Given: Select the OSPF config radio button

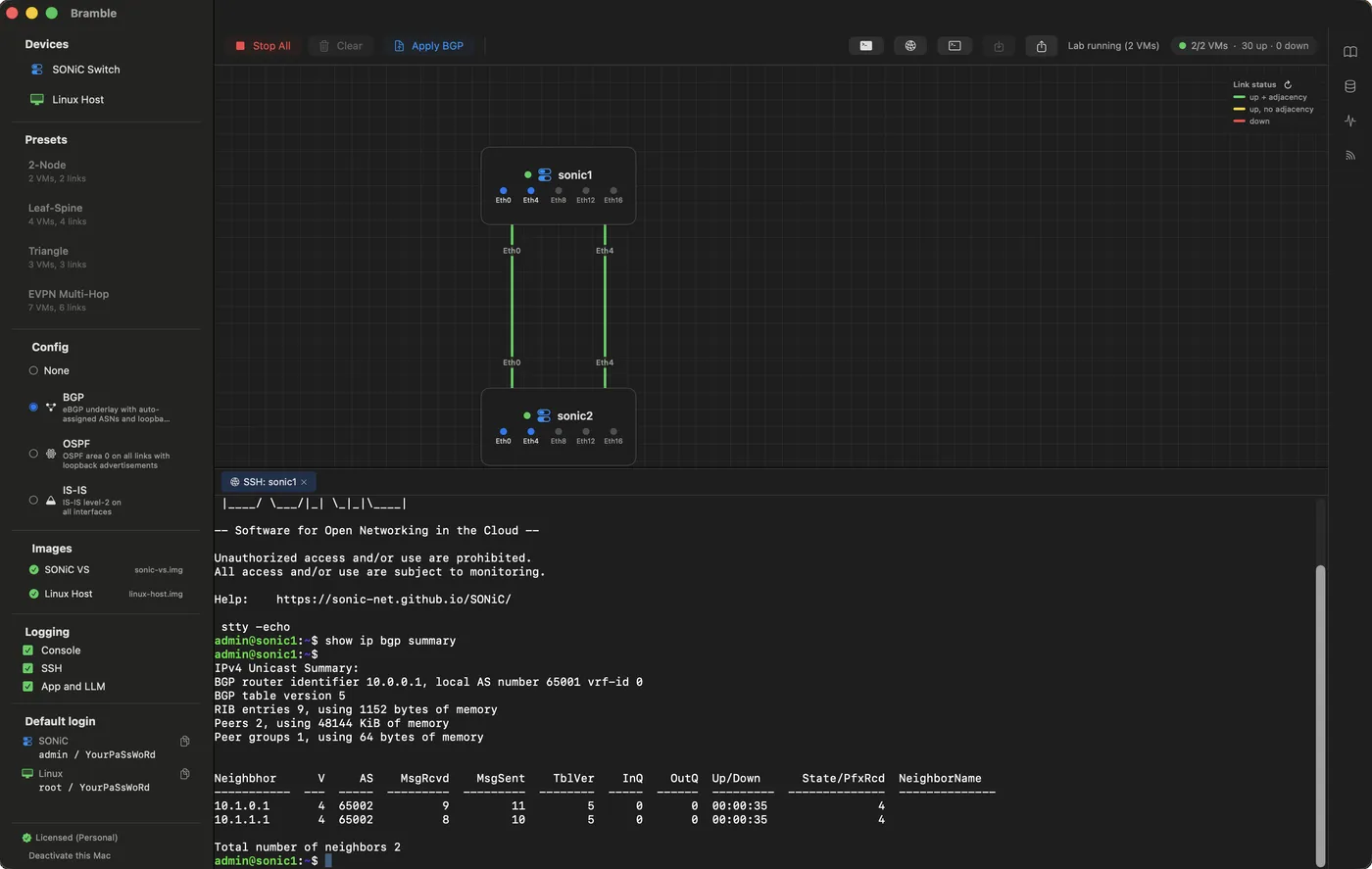Looking at the screenshot, I should pos(33,454).
